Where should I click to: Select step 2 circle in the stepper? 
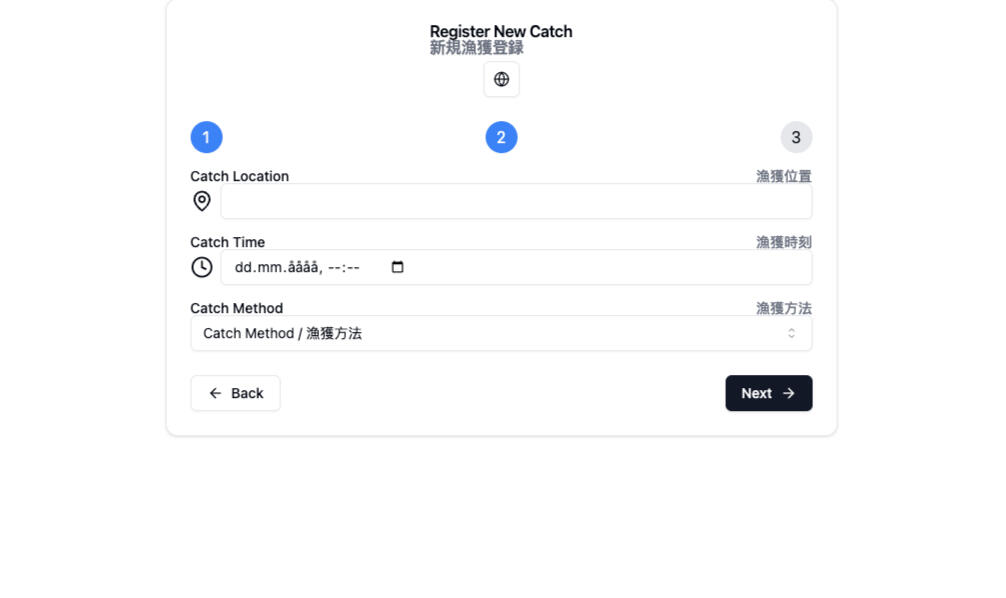501,137
